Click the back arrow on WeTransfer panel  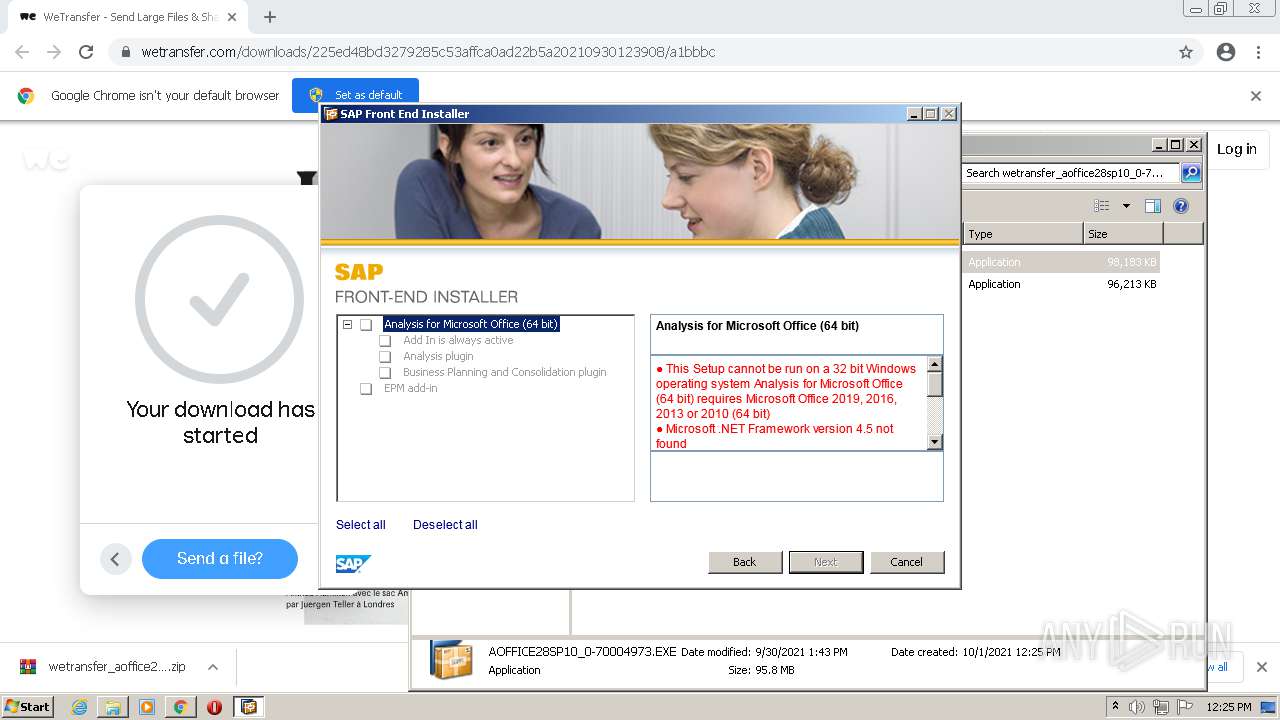tap(115, 559)
